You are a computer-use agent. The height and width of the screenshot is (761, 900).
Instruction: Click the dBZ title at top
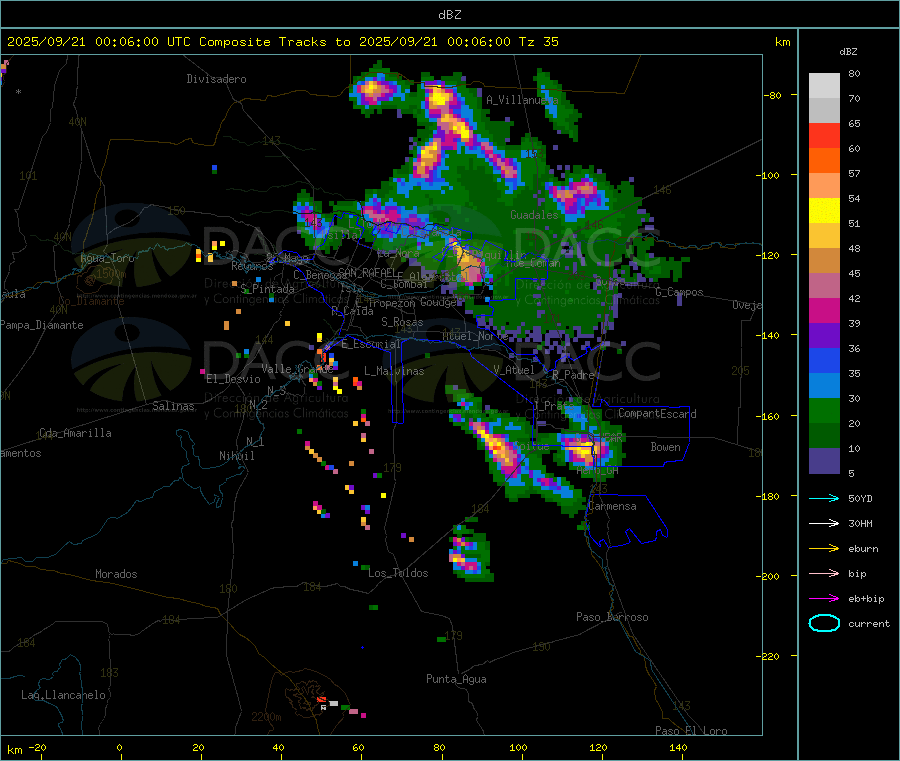[x=449, y=14]
